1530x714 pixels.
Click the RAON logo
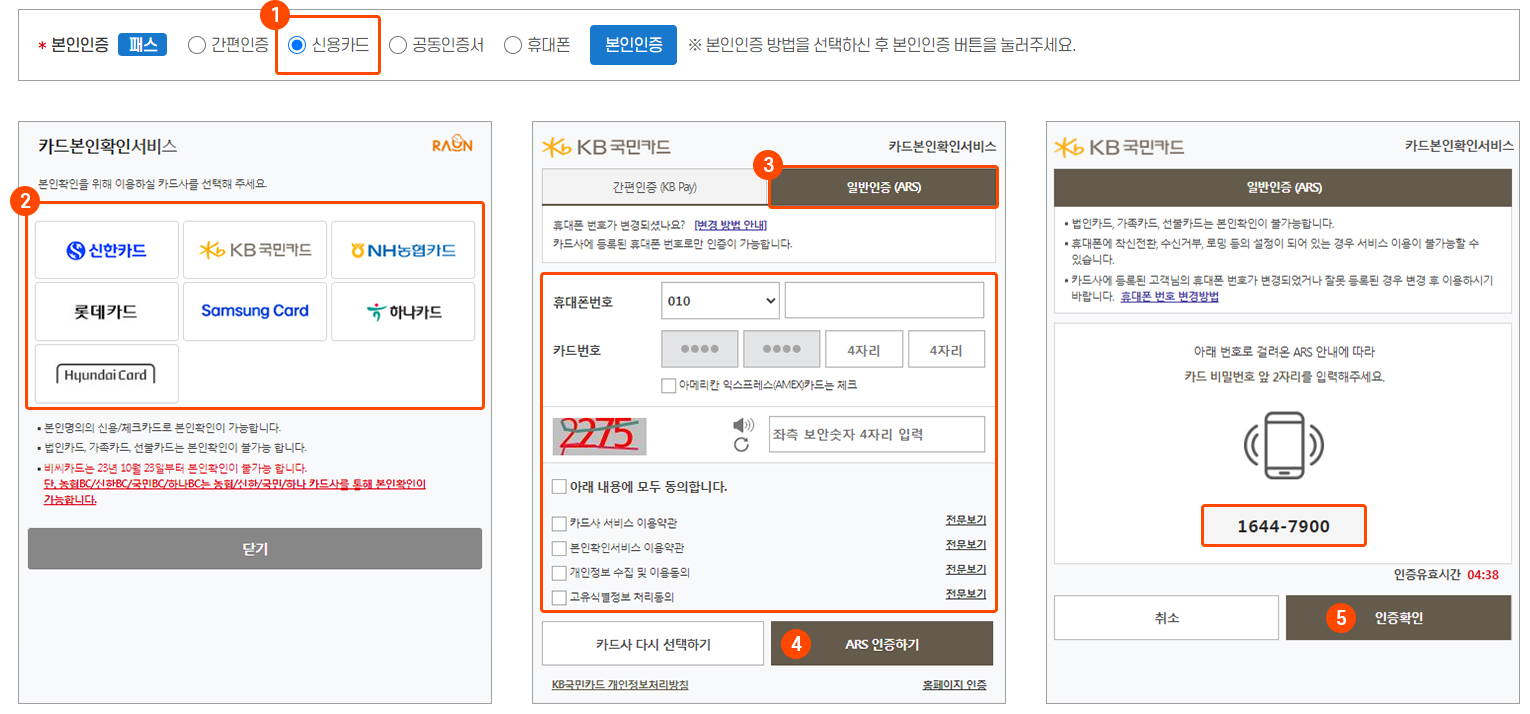pyautogui.click(x=452, y=146)
